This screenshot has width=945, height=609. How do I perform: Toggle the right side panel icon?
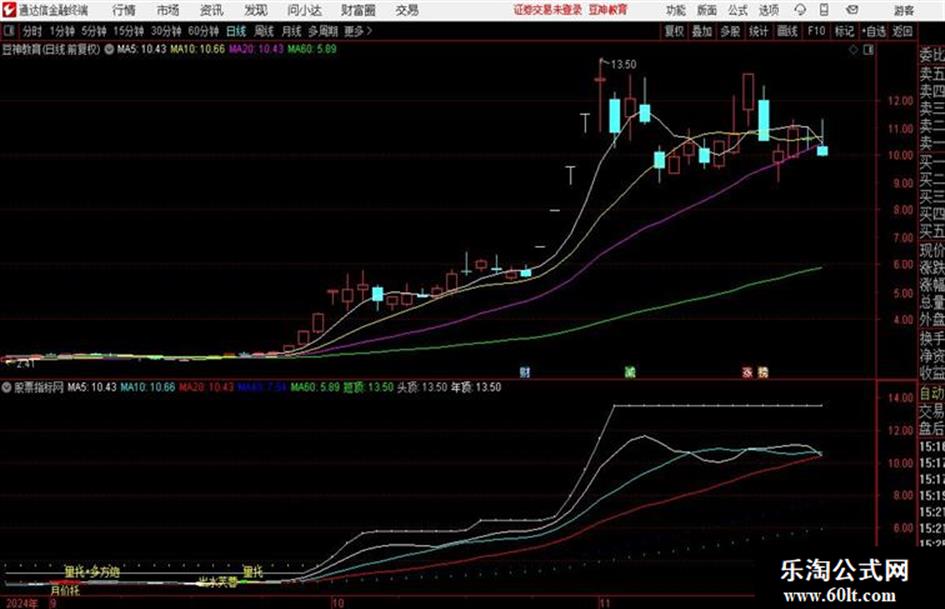pyautogui.click(x=868, y=50)
